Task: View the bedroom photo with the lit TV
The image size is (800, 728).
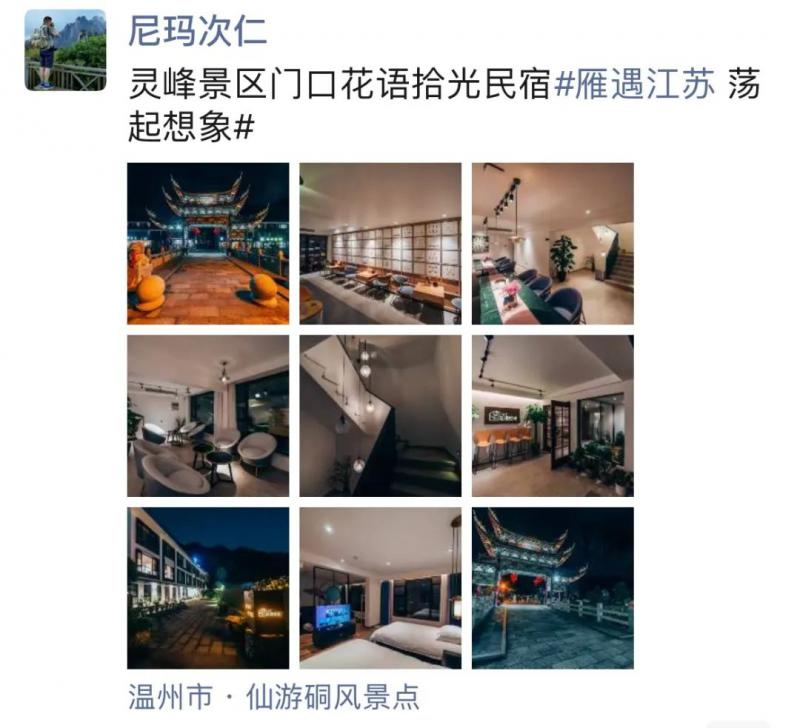Action: click(381, 588)
